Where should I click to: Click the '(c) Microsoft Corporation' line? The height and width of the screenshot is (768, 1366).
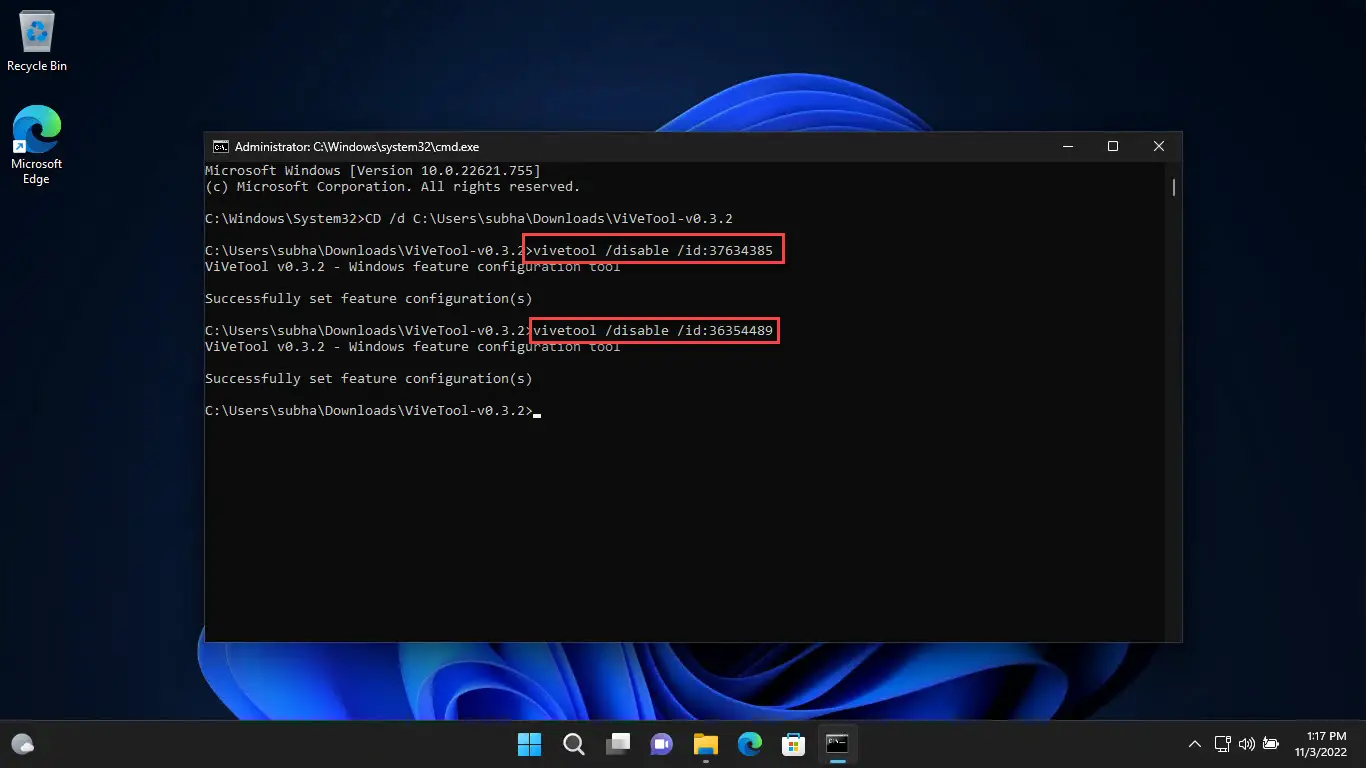click(x=392, y=187)
